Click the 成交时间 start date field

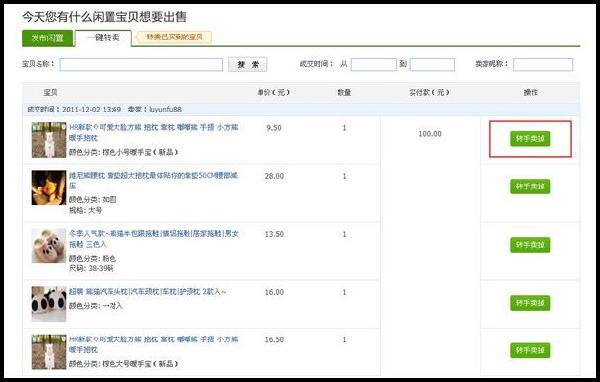373,65
